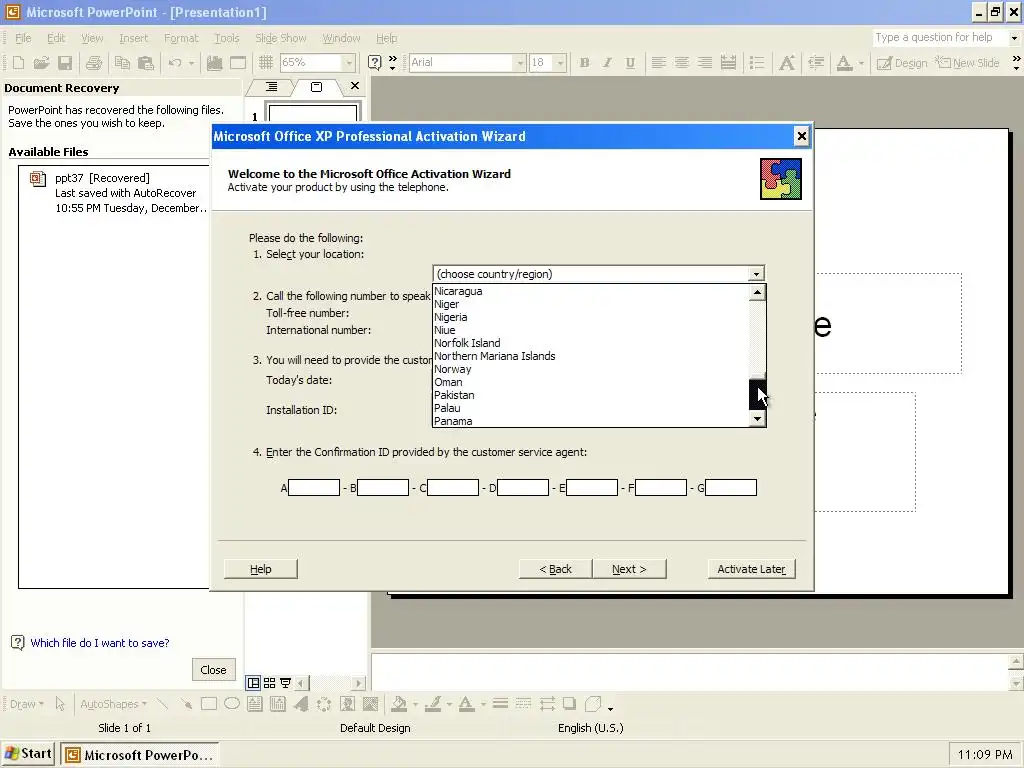Open the Undo history dropdown arrow
The width and height of the screenshot is (1024, 768).
click(x=191, y=63)
